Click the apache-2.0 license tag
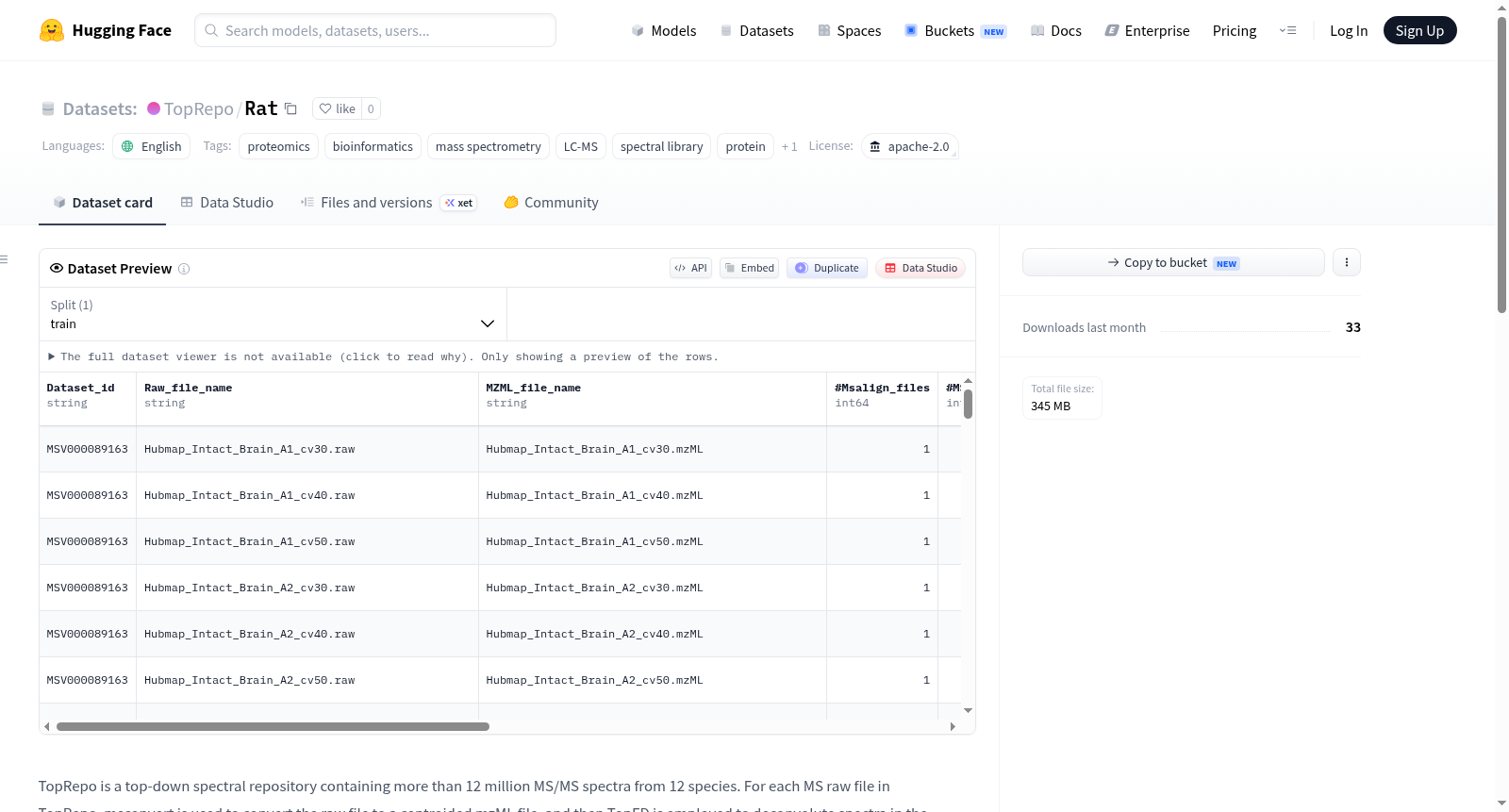 point(909,146)
